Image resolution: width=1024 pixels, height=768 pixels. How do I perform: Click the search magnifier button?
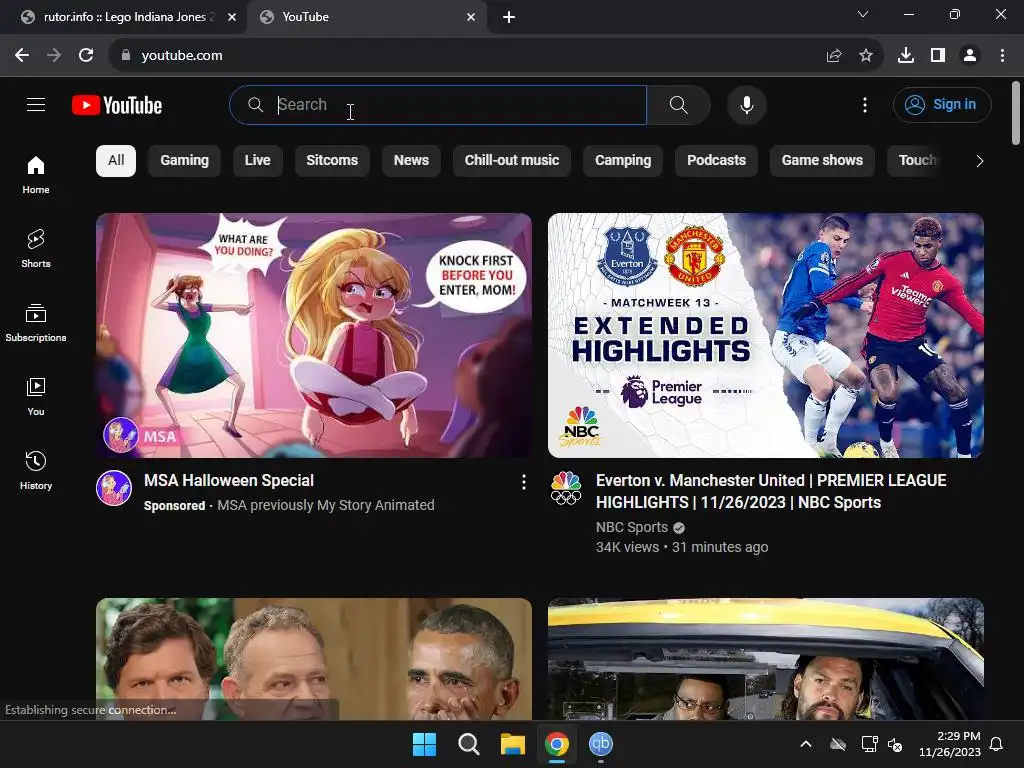(x=679, y=104)
